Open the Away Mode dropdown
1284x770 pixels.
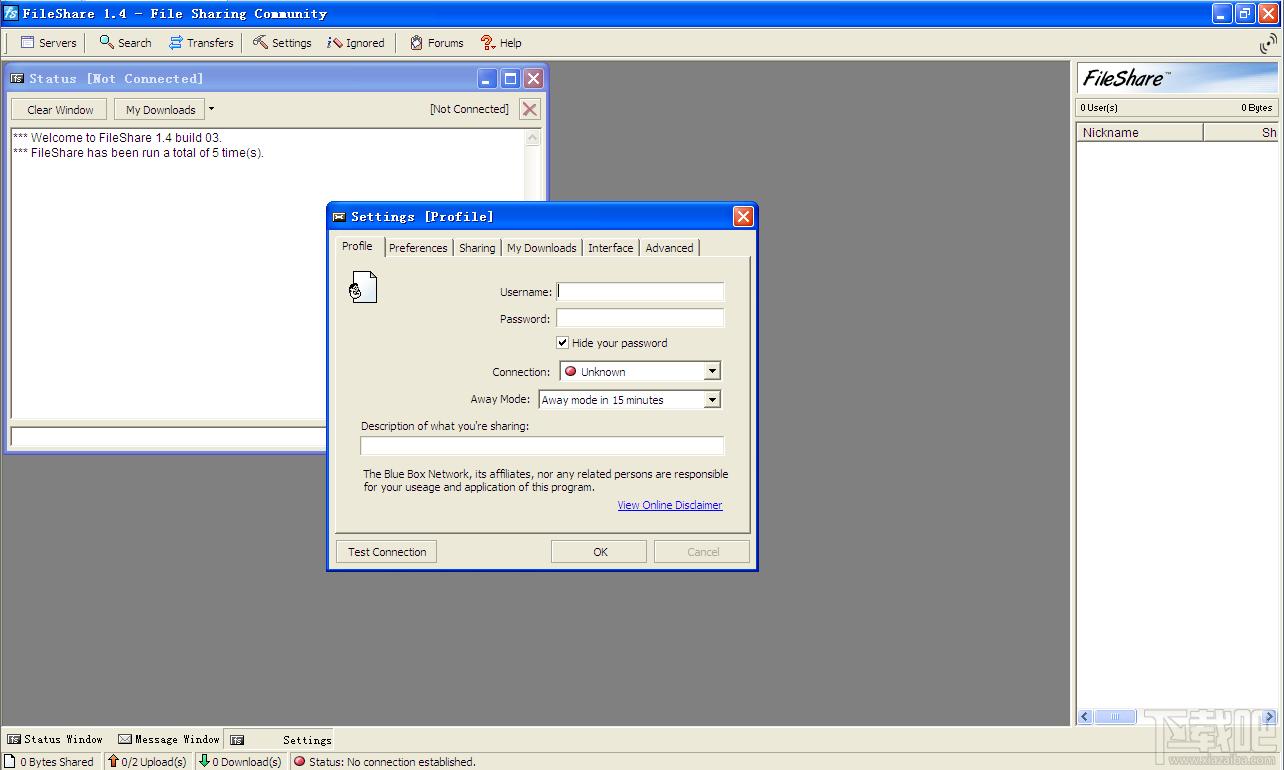point(712,399)
